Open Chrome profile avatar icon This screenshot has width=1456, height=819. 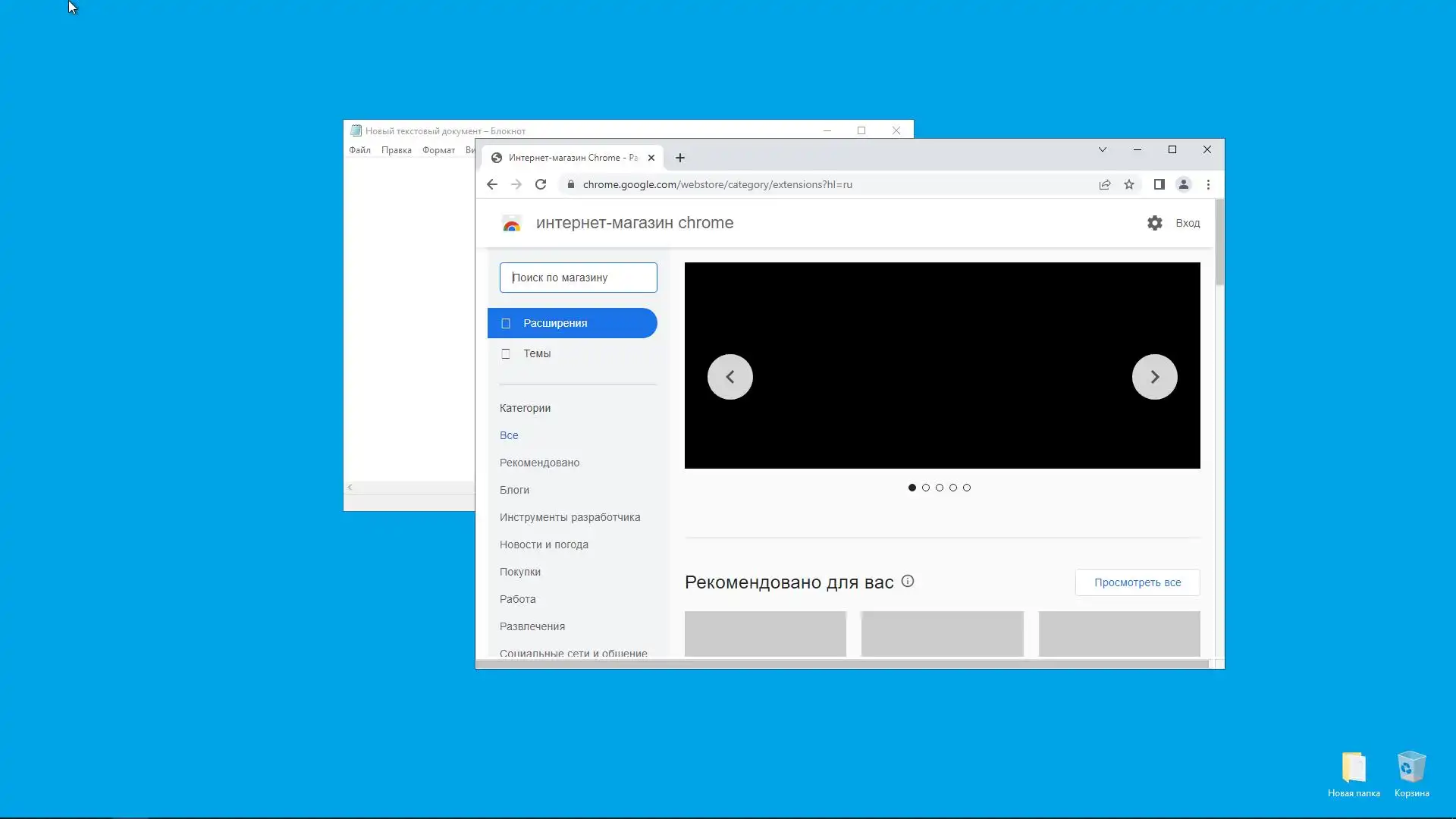[1183, 184]
